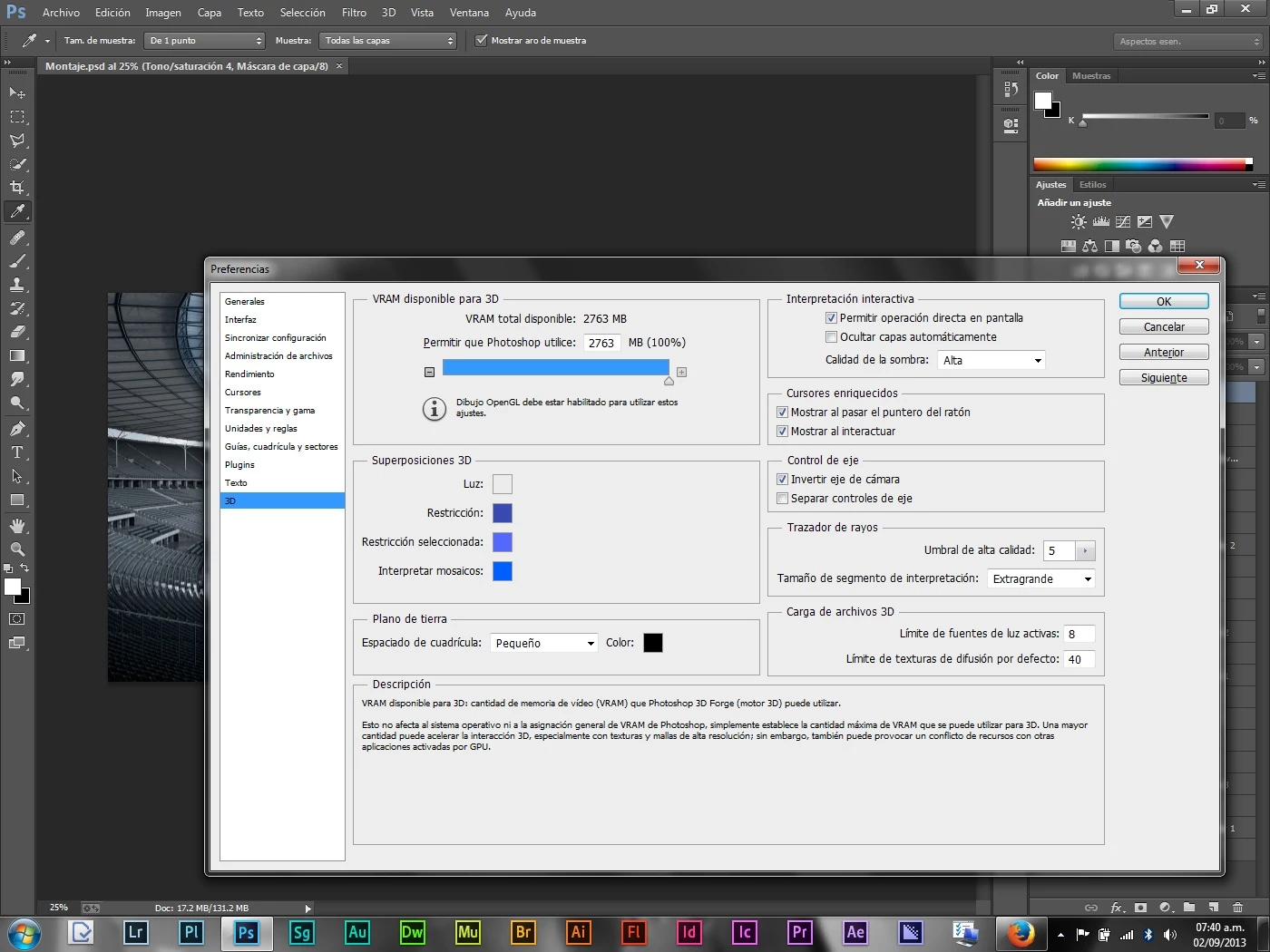Click the 'Permitir que Photoshop utilice' field
1270x952 pixels.
(601, 343)
